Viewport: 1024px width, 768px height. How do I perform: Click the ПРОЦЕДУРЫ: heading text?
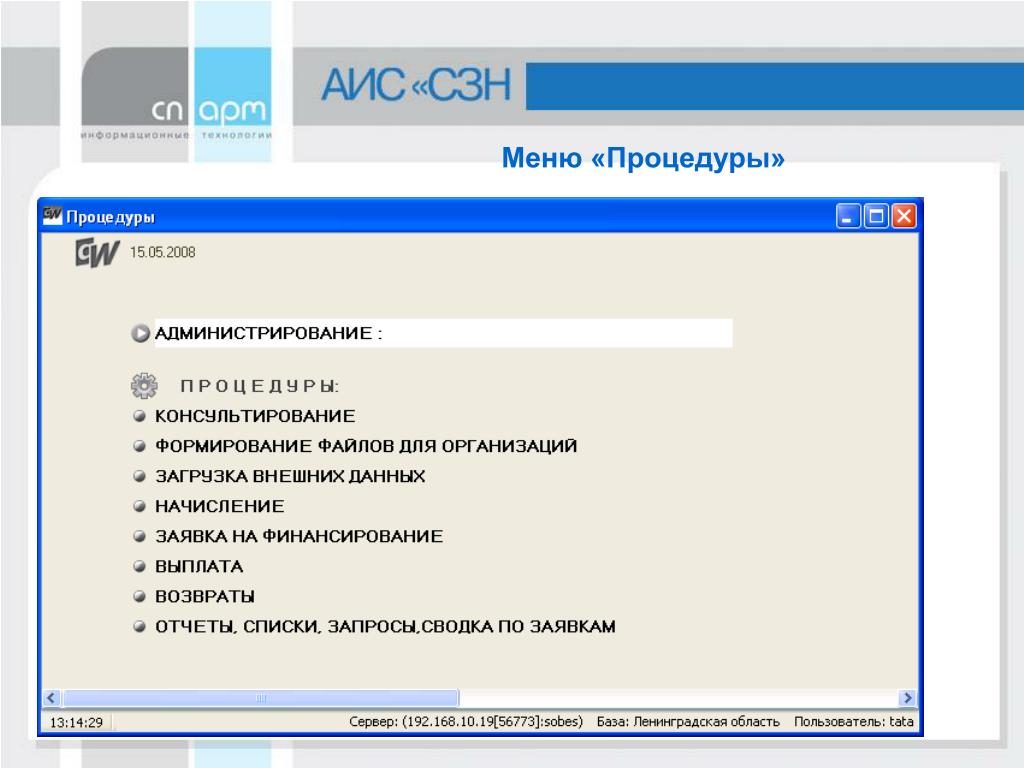[260, 386]
